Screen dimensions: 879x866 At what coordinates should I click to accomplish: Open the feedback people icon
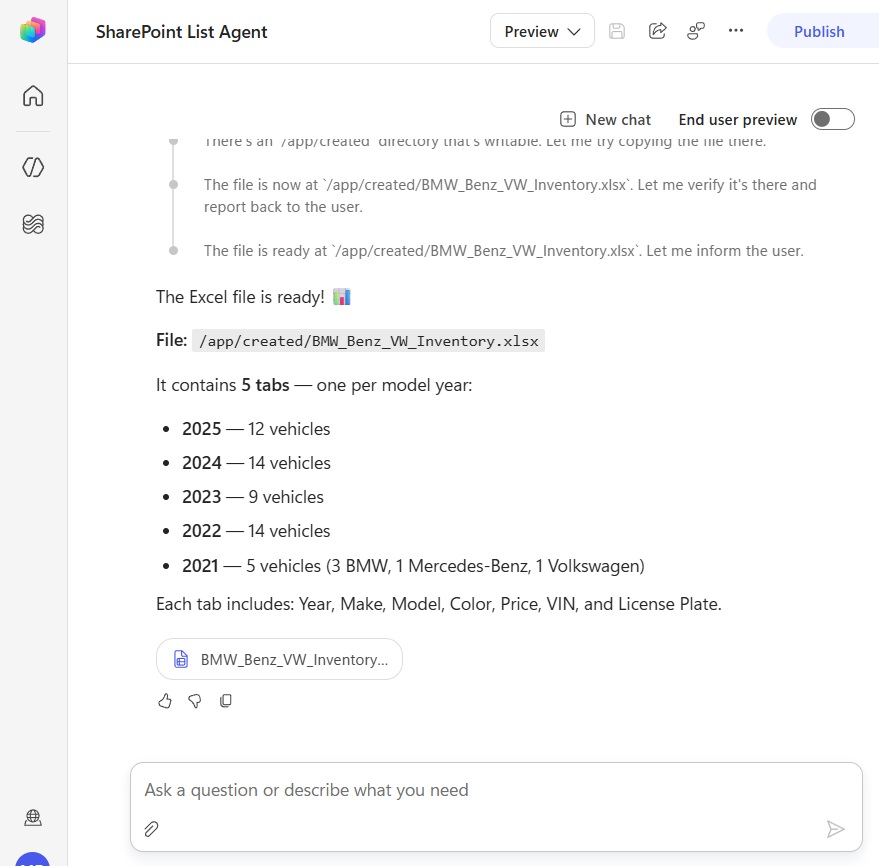pyautogui.click(x=696, y=31)
